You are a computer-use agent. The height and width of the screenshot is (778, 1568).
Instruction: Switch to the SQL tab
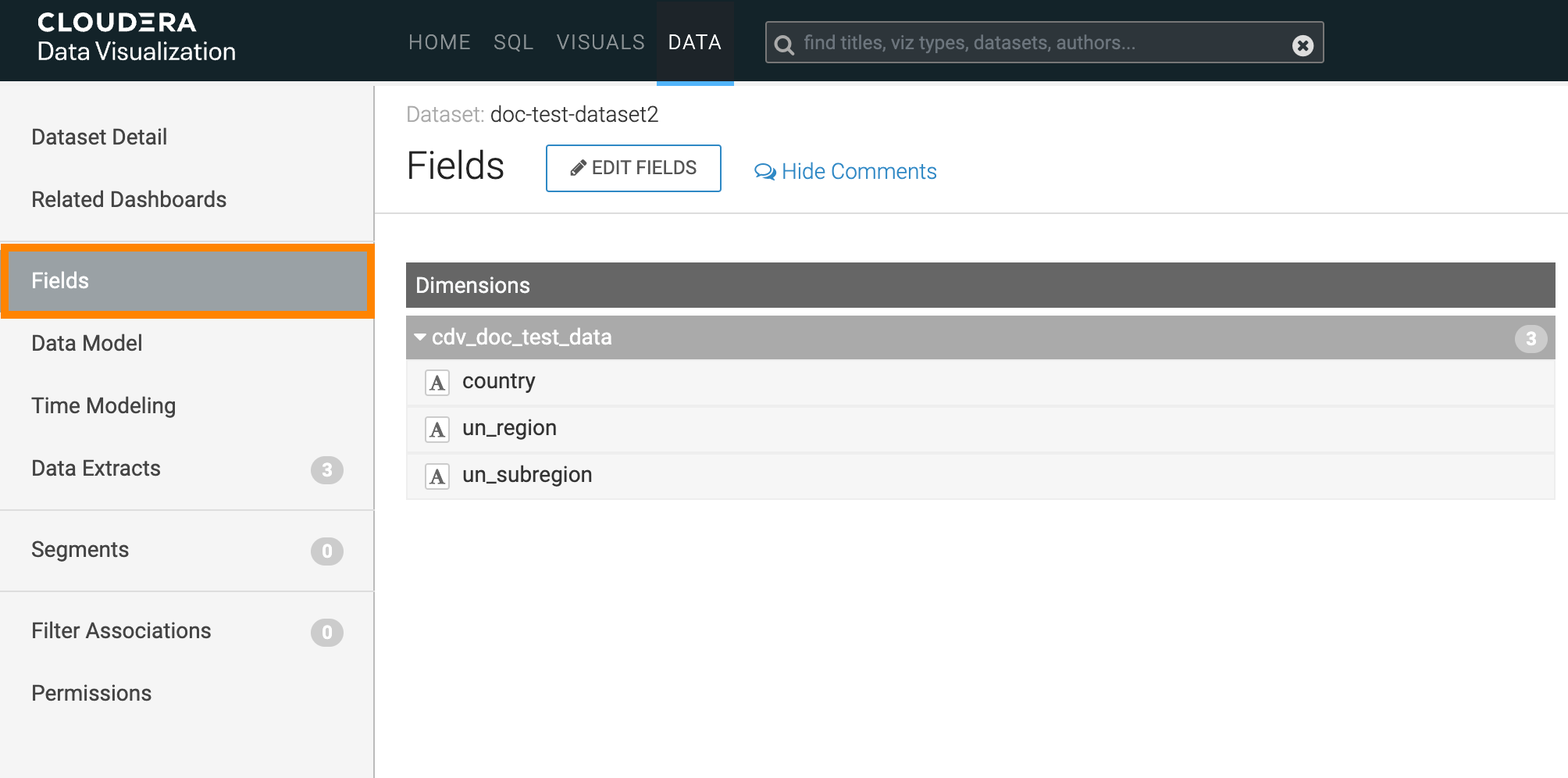tap(513, 42)
